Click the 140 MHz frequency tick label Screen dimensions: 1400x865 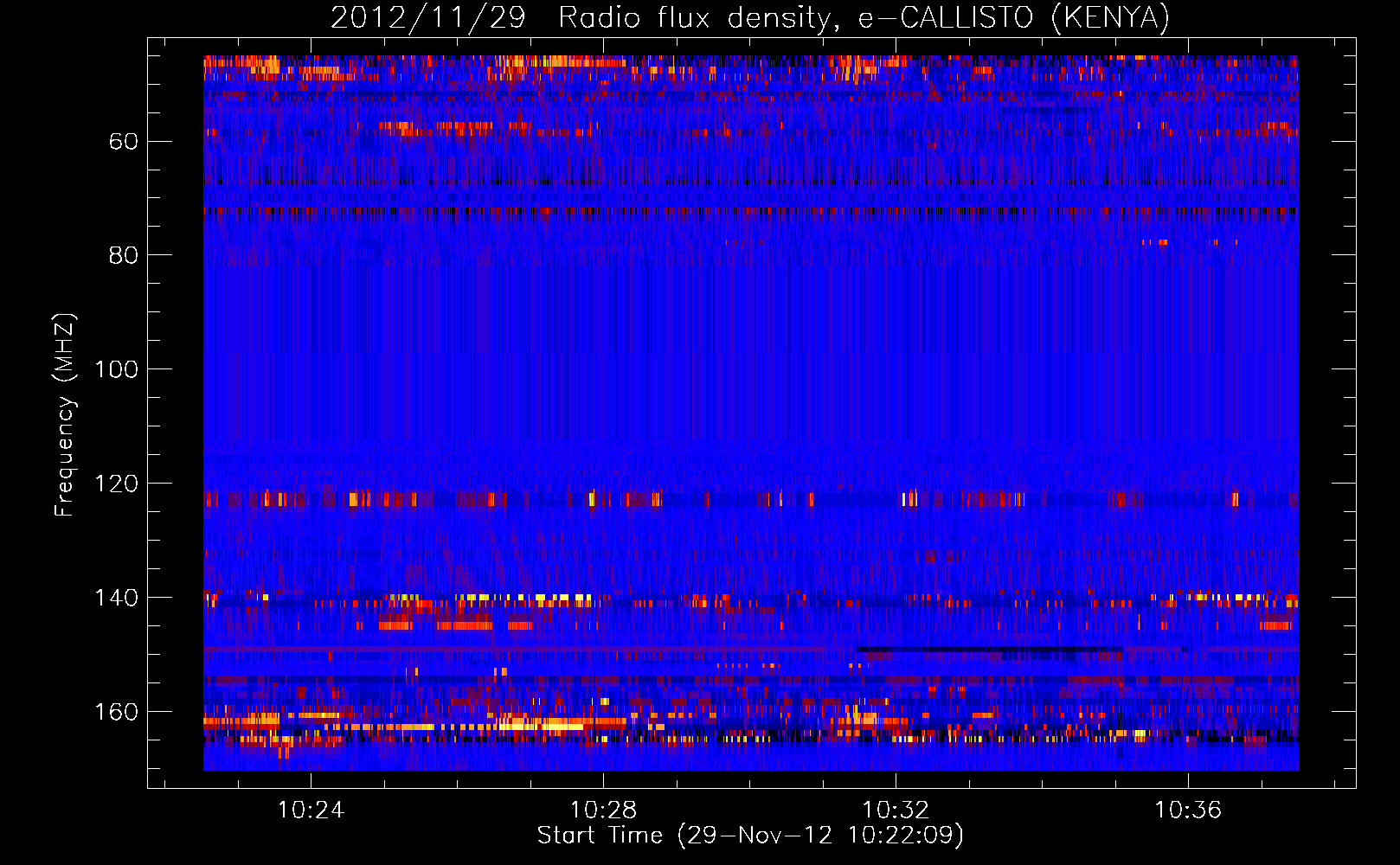tap(117, 598)
